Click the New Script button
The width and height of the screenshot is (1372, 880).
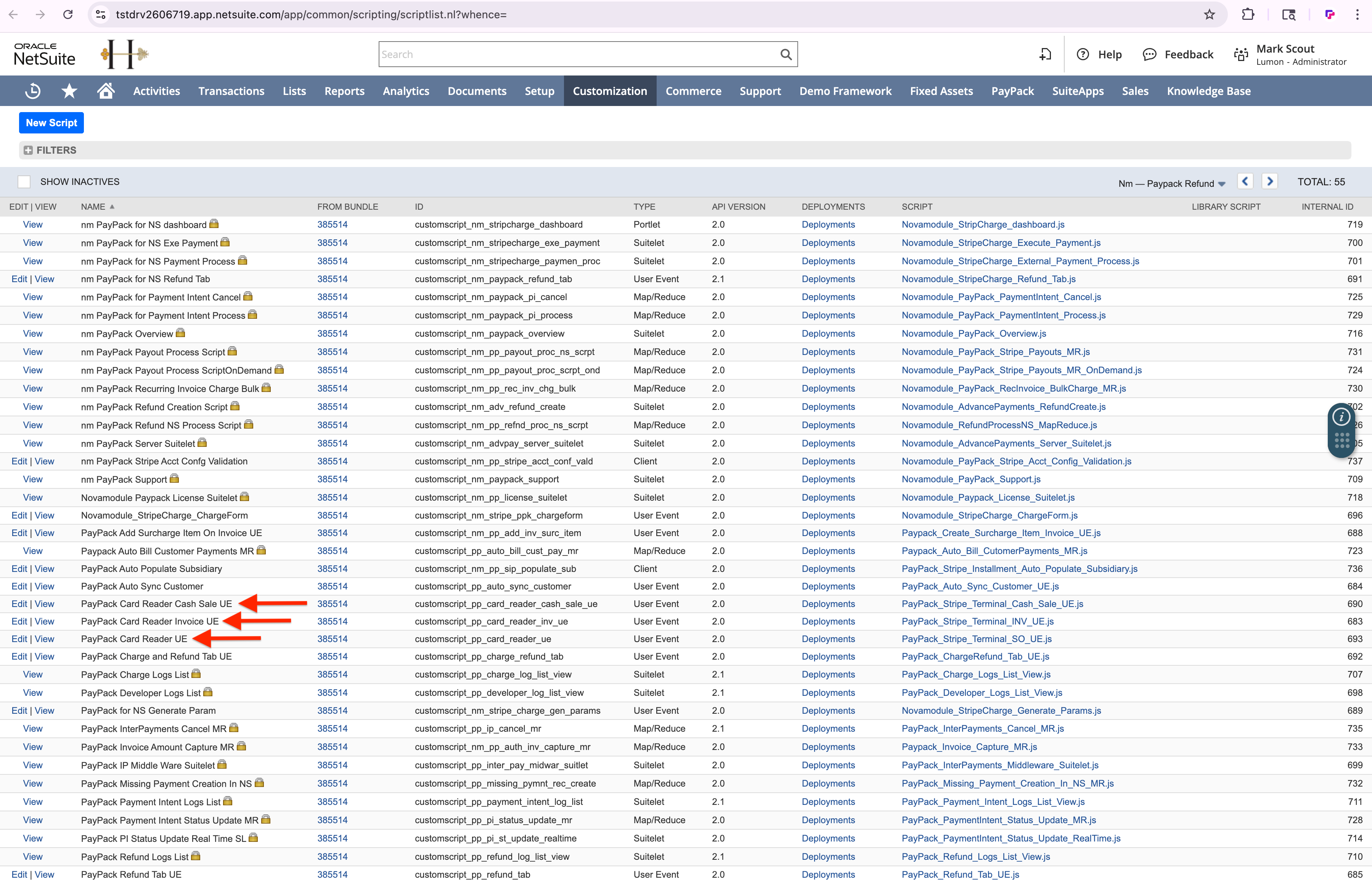(x=51, y=122)
